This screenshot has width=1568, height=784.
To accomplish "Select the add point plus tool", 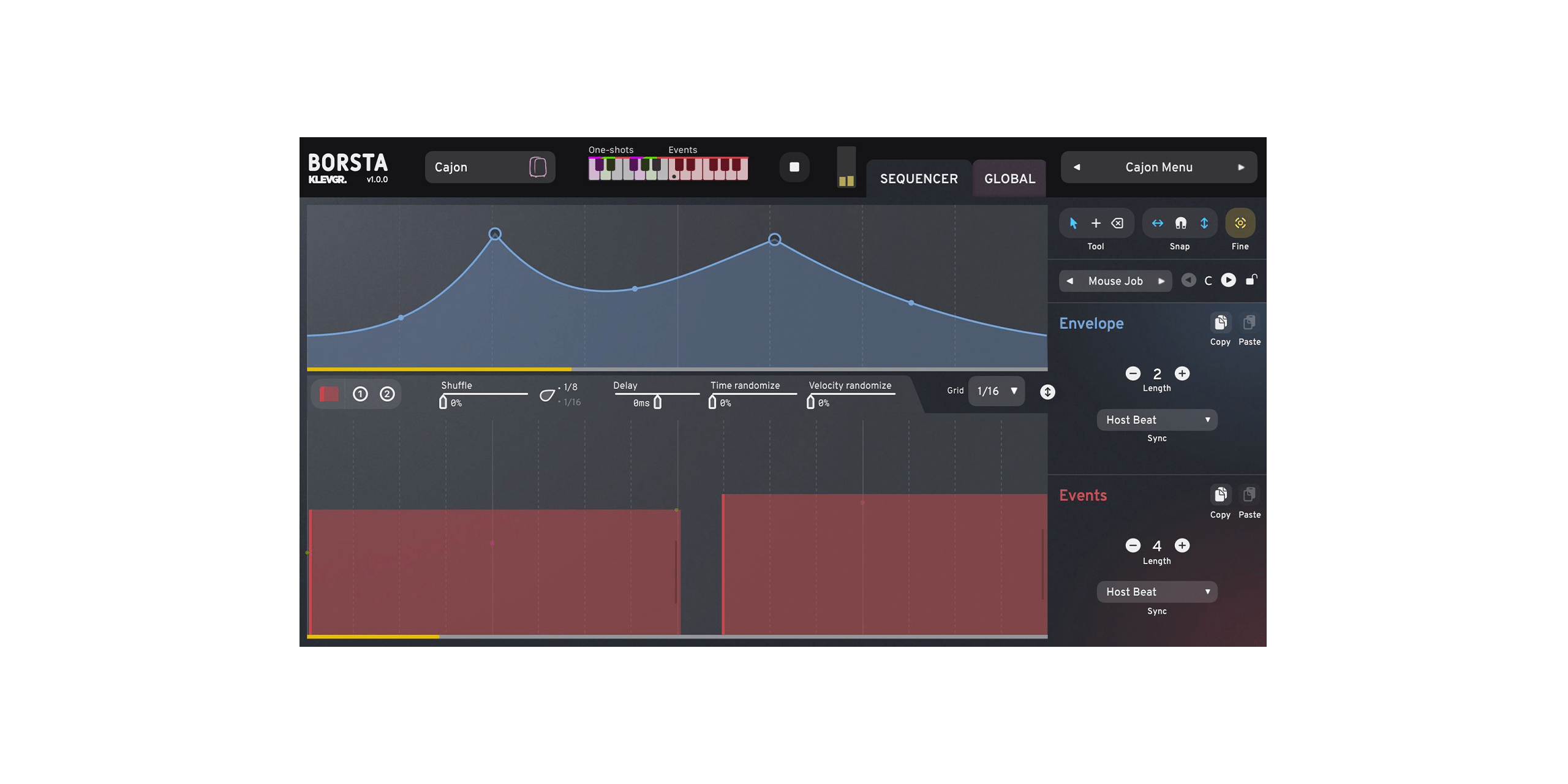I will click(x=1096, y=224).
